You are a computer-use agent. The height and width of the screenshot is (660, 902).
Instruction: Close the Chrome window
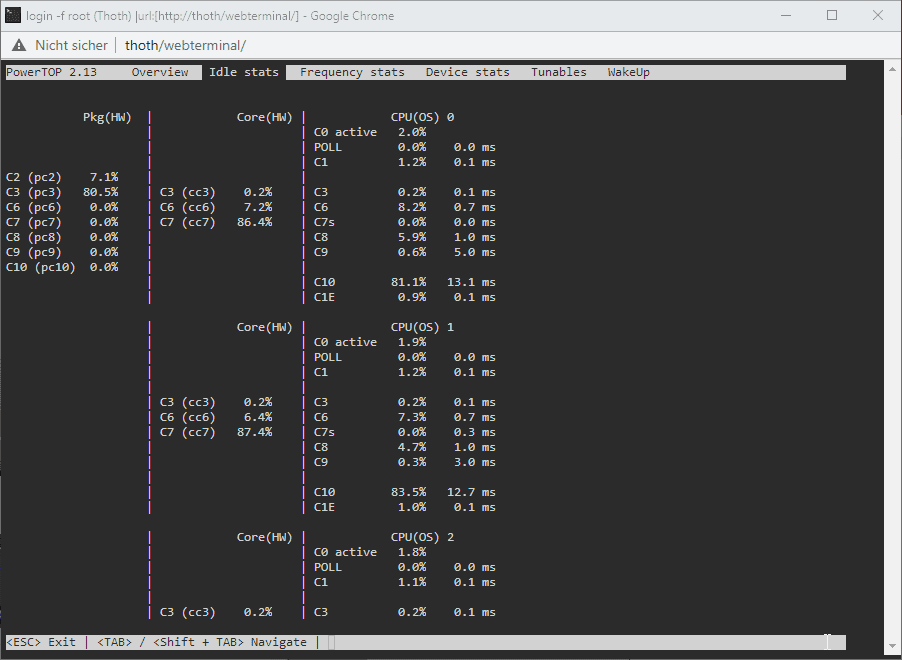877,16
